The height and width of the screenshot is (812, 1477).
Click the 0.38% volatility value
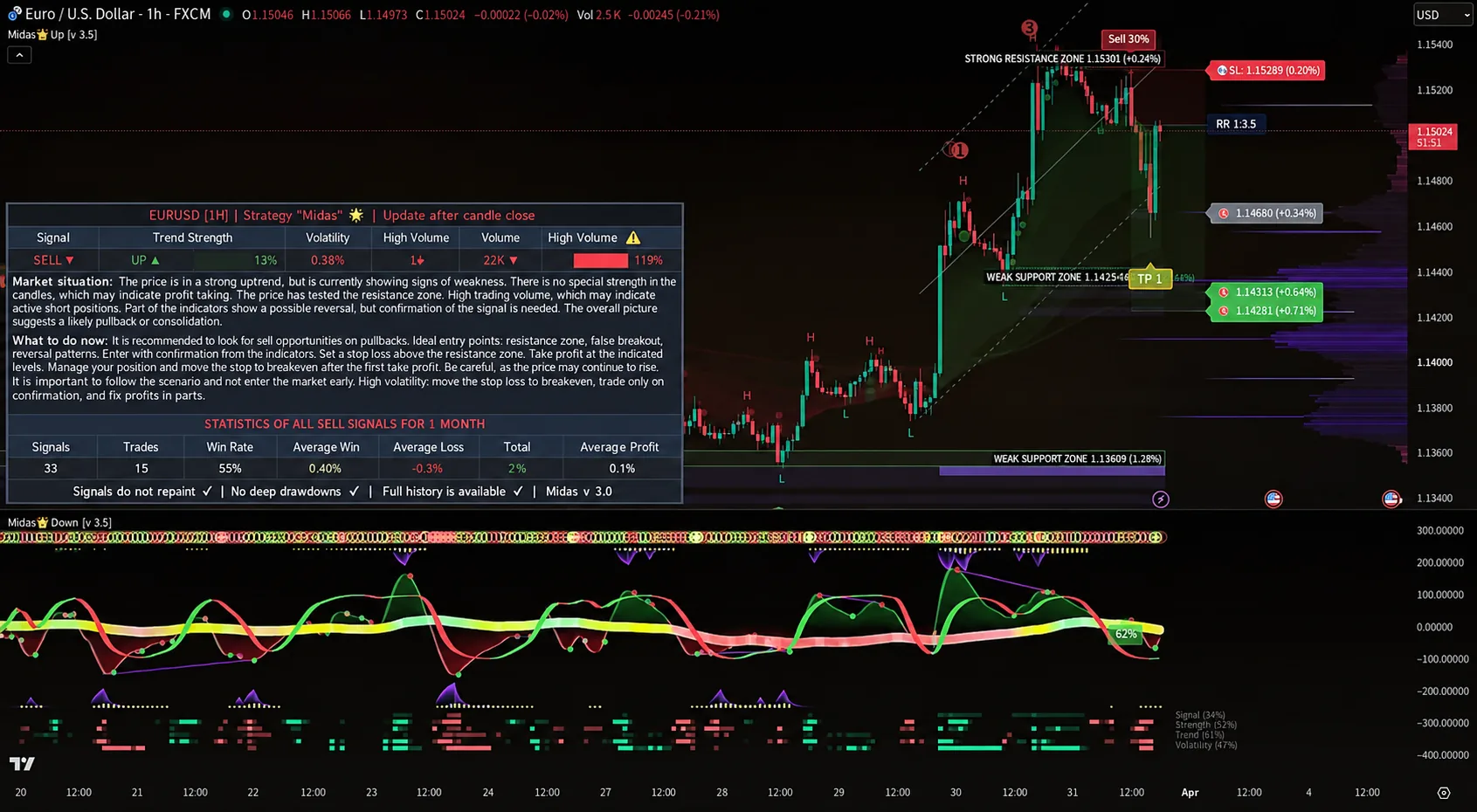[328, 260]
